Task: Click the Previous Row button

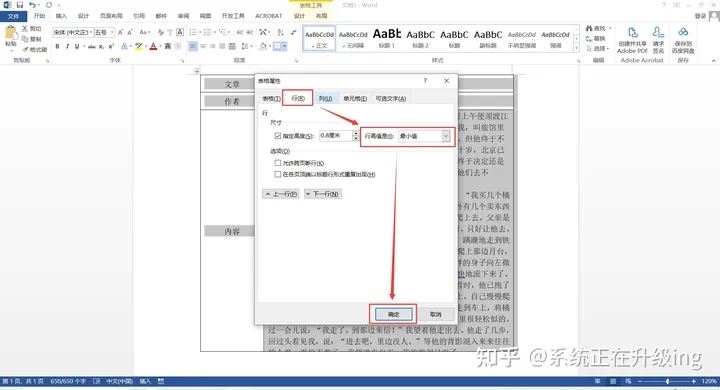Action: point(281,194)
